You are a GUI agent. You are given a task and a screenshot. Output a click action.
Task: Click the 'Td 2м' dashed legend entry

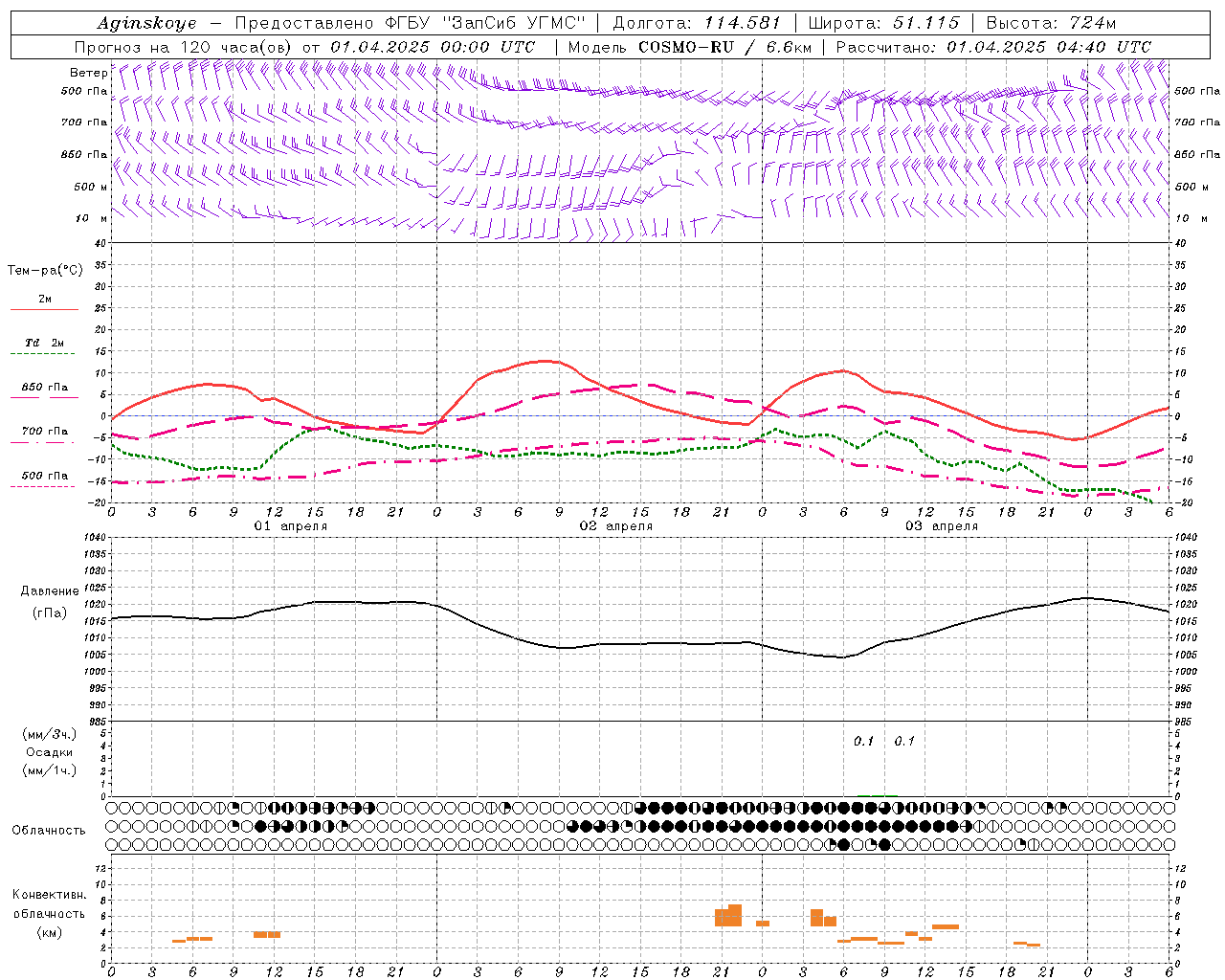click(45, 343)
